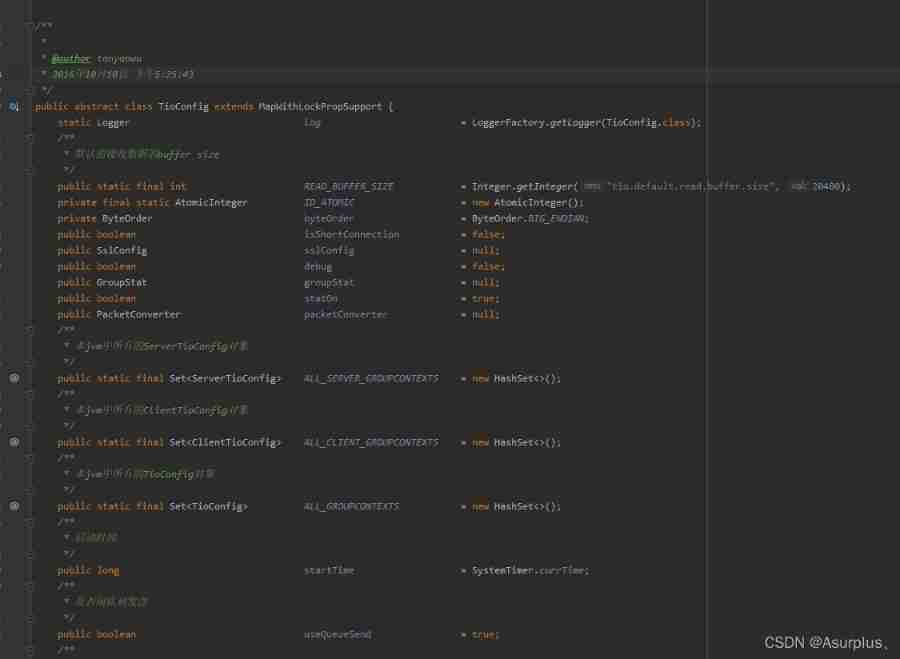The width and height of the screenshot is (900, 659).
Task: Click the gutter icon next to ALL_SERVER_GROUPCONTEXTS field
Action: (x=14, y=378)
